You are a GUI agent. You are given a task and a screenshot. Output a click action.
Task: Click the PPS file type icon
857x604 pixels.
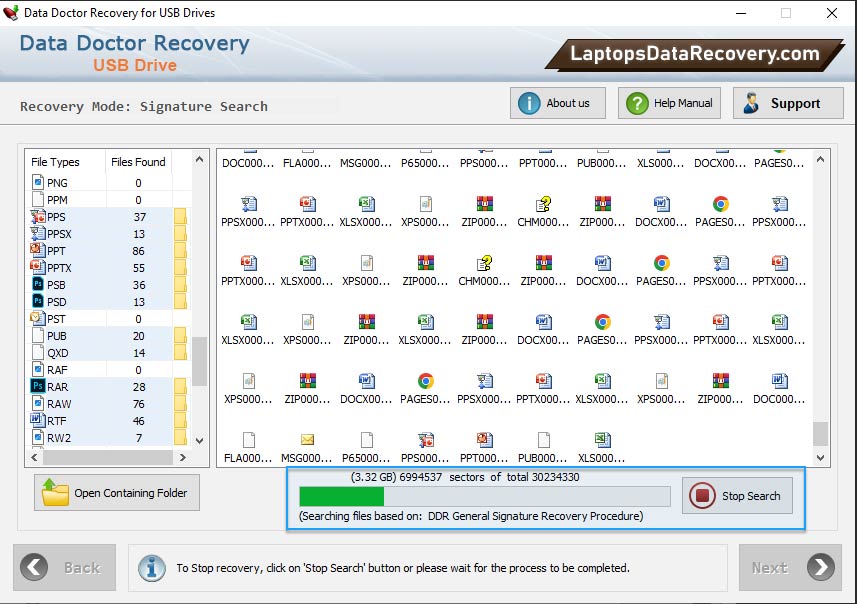[x=38, y=216]
